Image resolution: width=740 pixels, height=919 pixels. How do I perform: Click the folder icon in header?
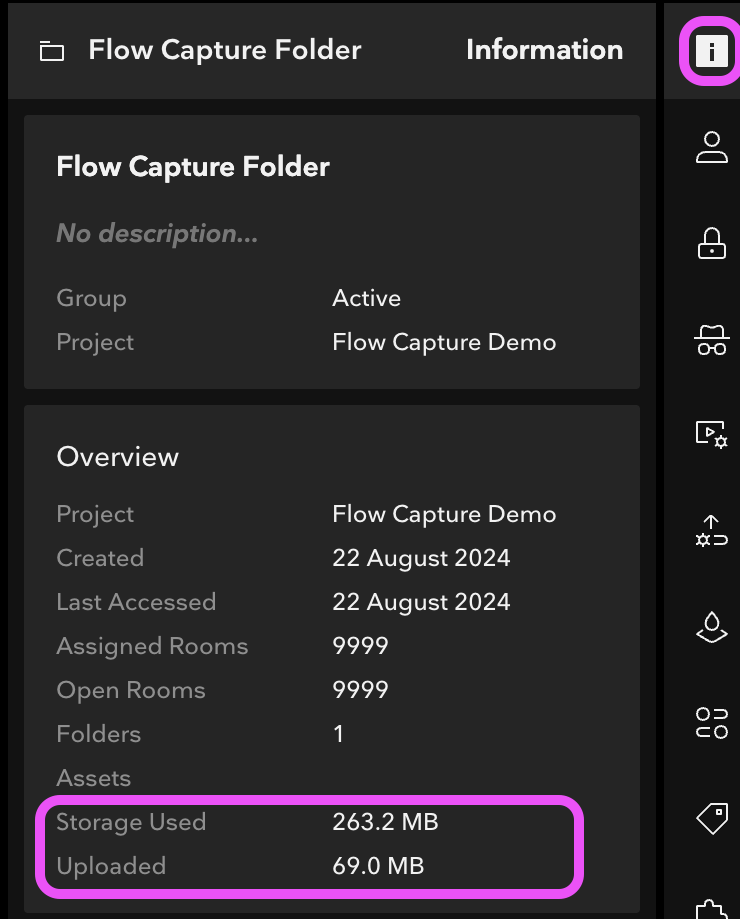pyautogui.click(x=51, y=51)
